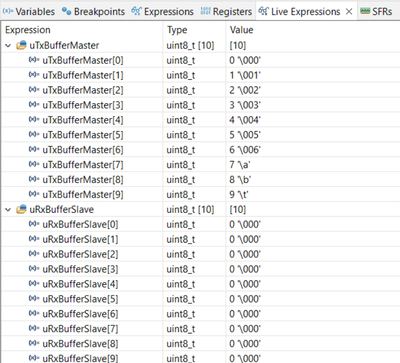Select the uRxBufferSlave root row
The width and height of the screenshot is (400, 363).
[200, 210]
